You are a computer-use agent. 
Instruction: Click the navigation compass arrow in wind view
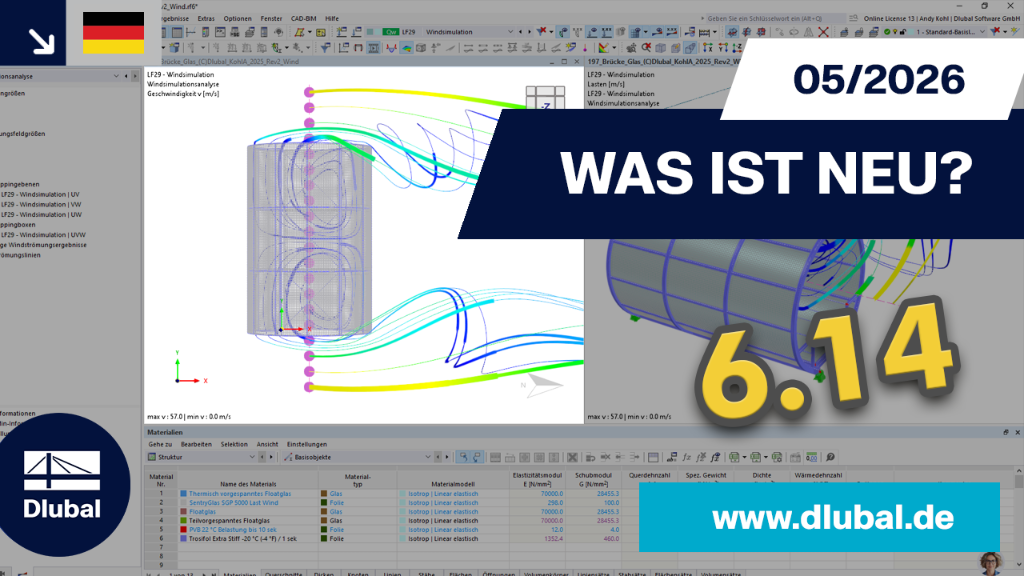pyautogui.click(x=543, y=385)
